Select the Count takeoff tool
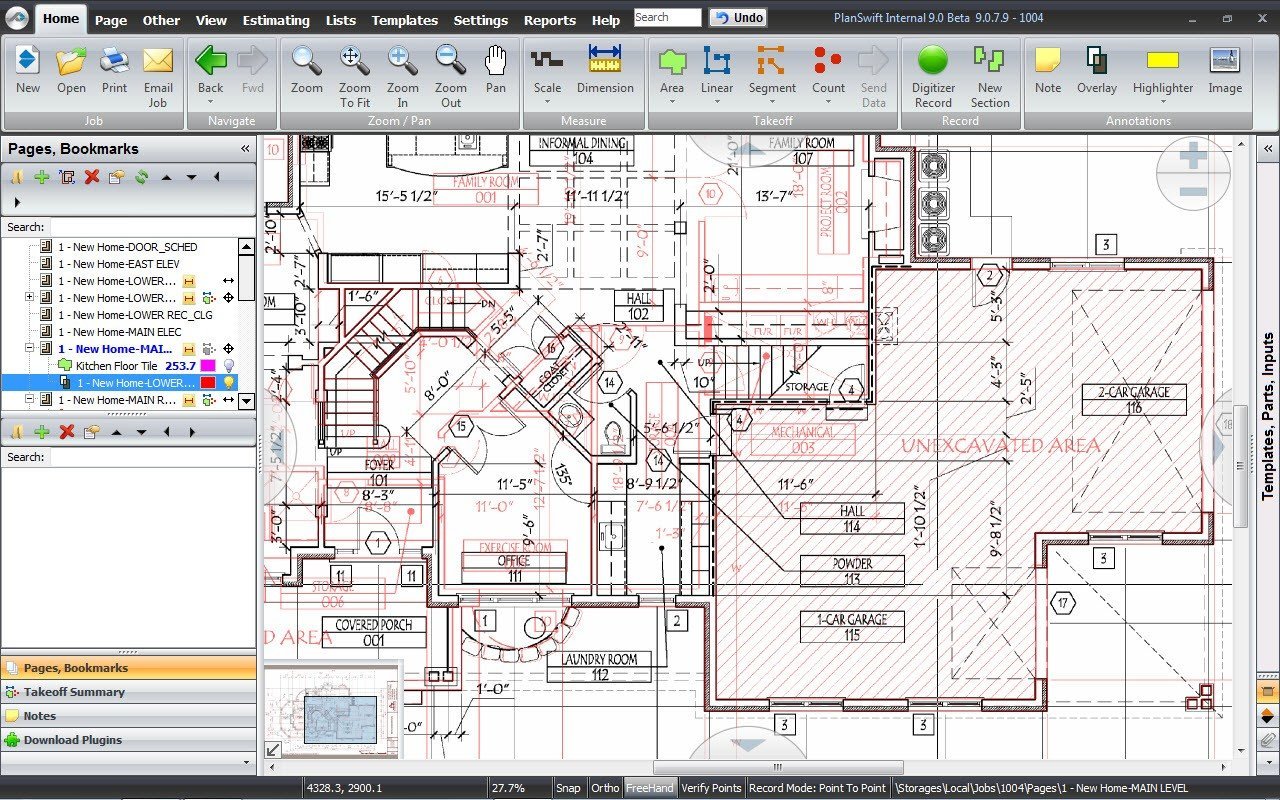 pyautogui.click(x=828, y=70)
